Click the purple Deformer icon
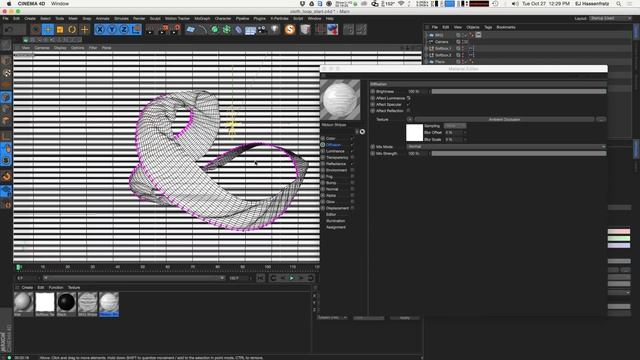640x360 pixels. (x=238, y=29)
